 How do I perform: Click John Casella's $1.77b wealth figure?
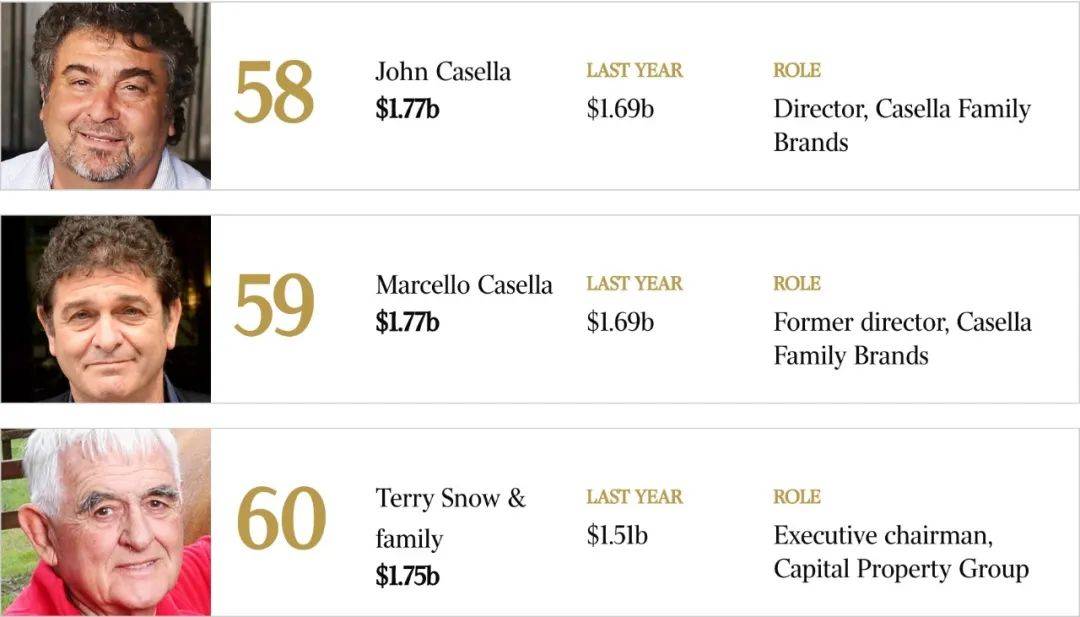[407, 109]
